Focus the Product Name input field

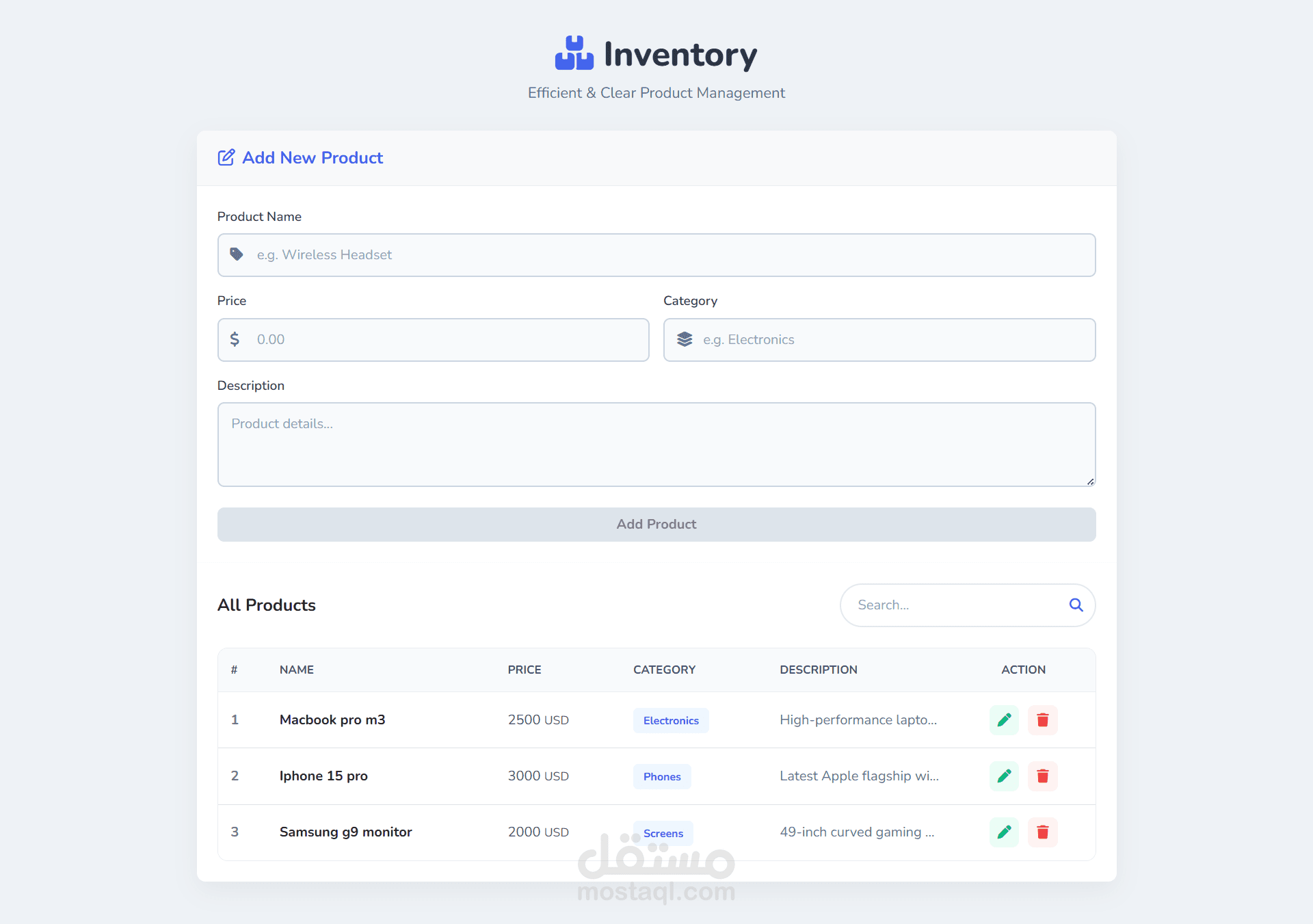point(656,255)
